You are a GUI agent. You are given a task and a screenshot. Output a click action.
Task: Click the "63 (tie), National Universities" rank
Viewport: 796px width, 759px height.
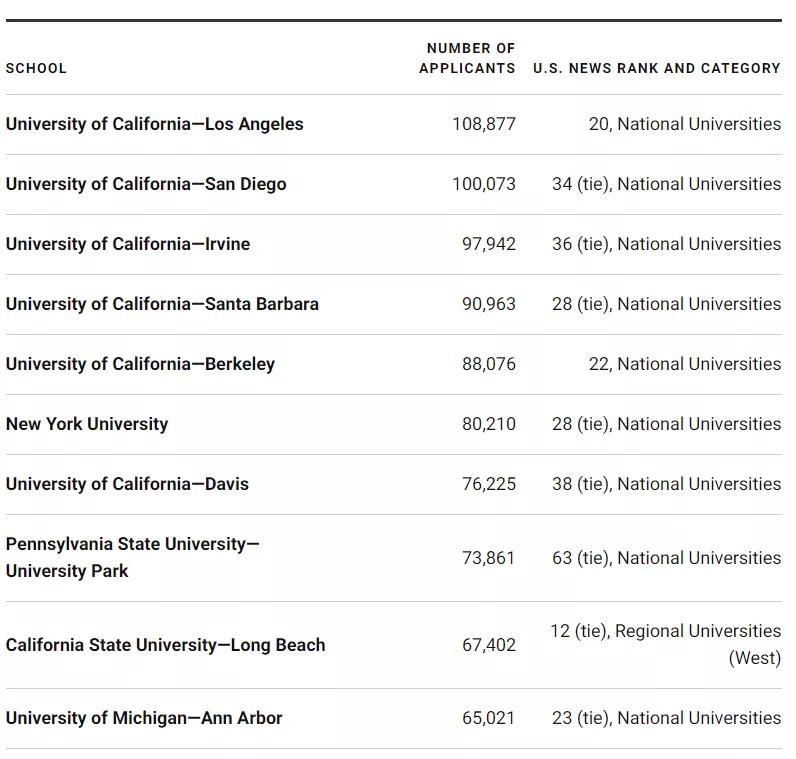[x=666, y=558]
